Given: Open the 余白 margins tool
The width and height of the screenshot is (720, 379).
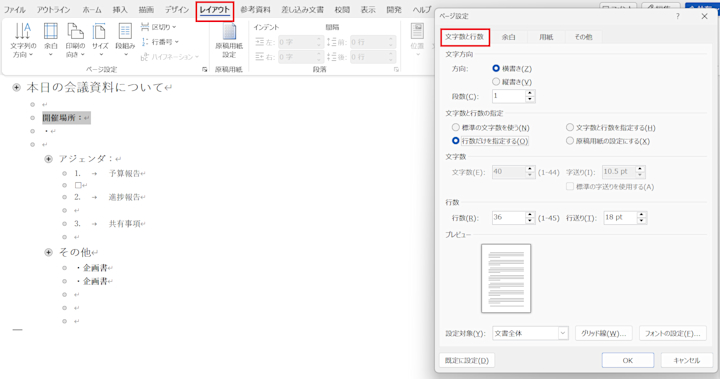Looking at the screenshot, I should click(51, 40).
